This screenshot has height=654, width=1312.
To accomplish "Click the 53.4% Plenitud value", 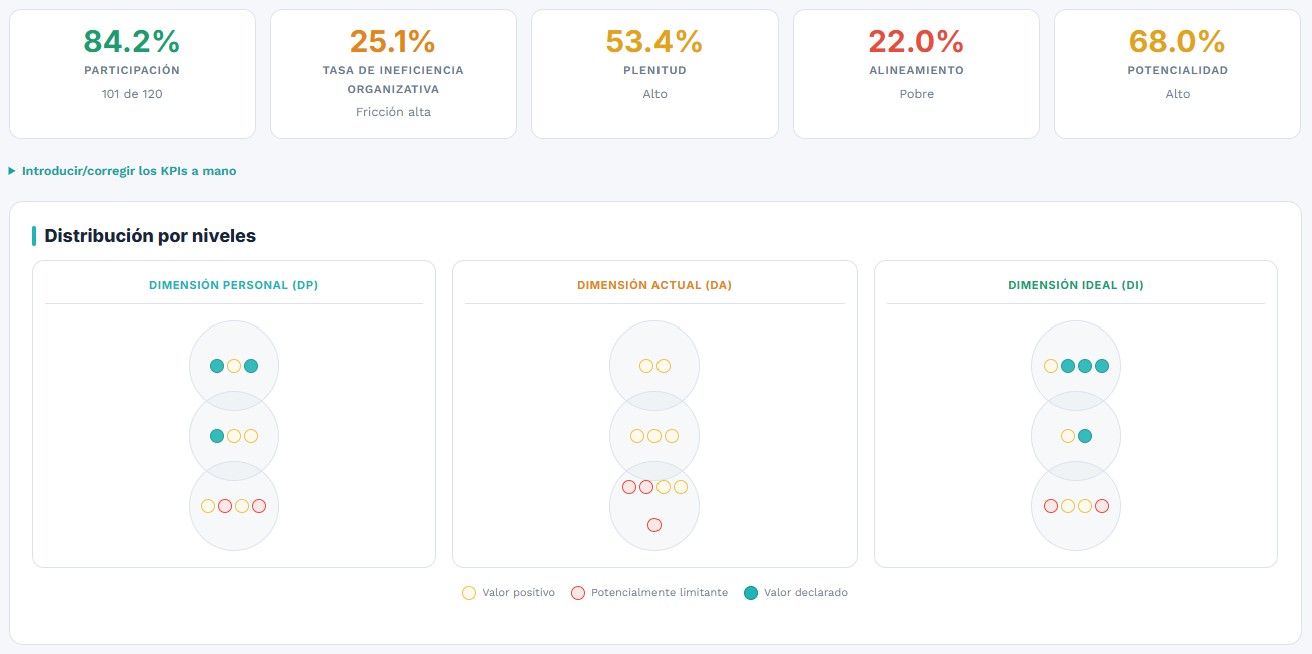I will [x=654, y=41].
